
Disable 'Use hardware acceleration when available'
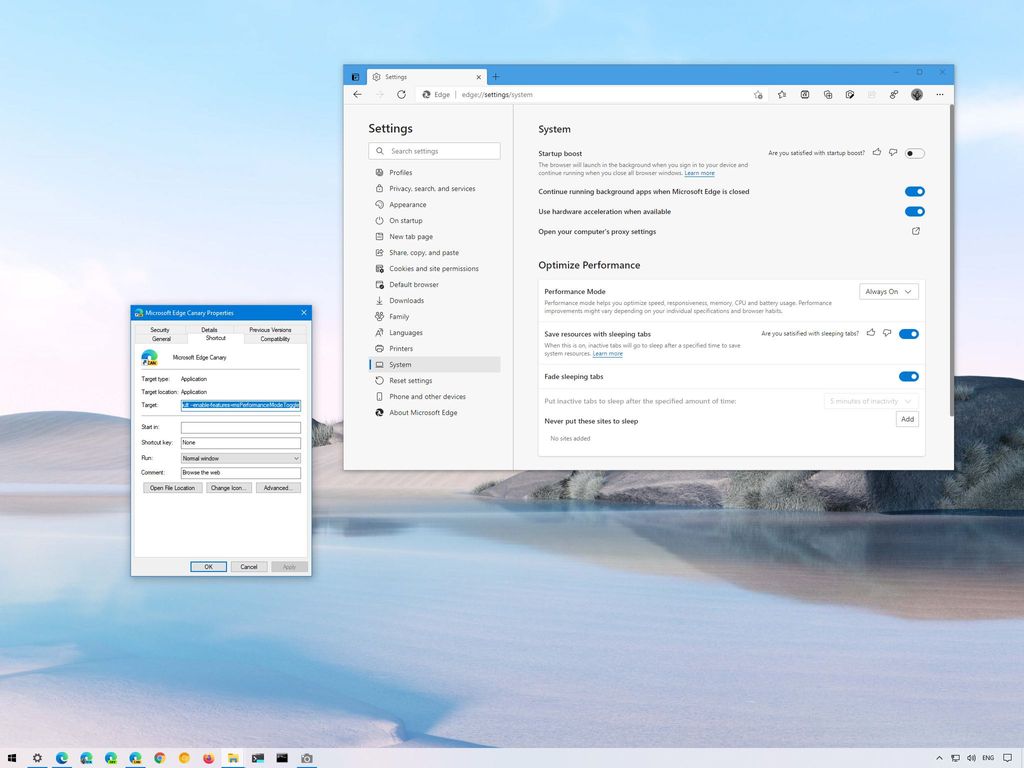(913, 211)
